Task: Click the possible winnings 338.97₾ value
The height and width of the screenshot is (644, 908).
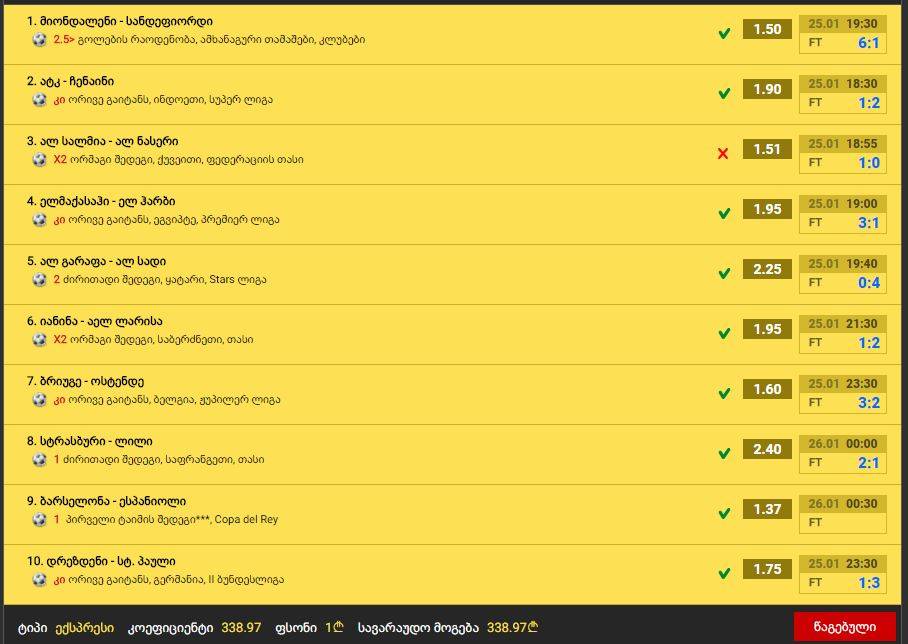Action: 512,628
